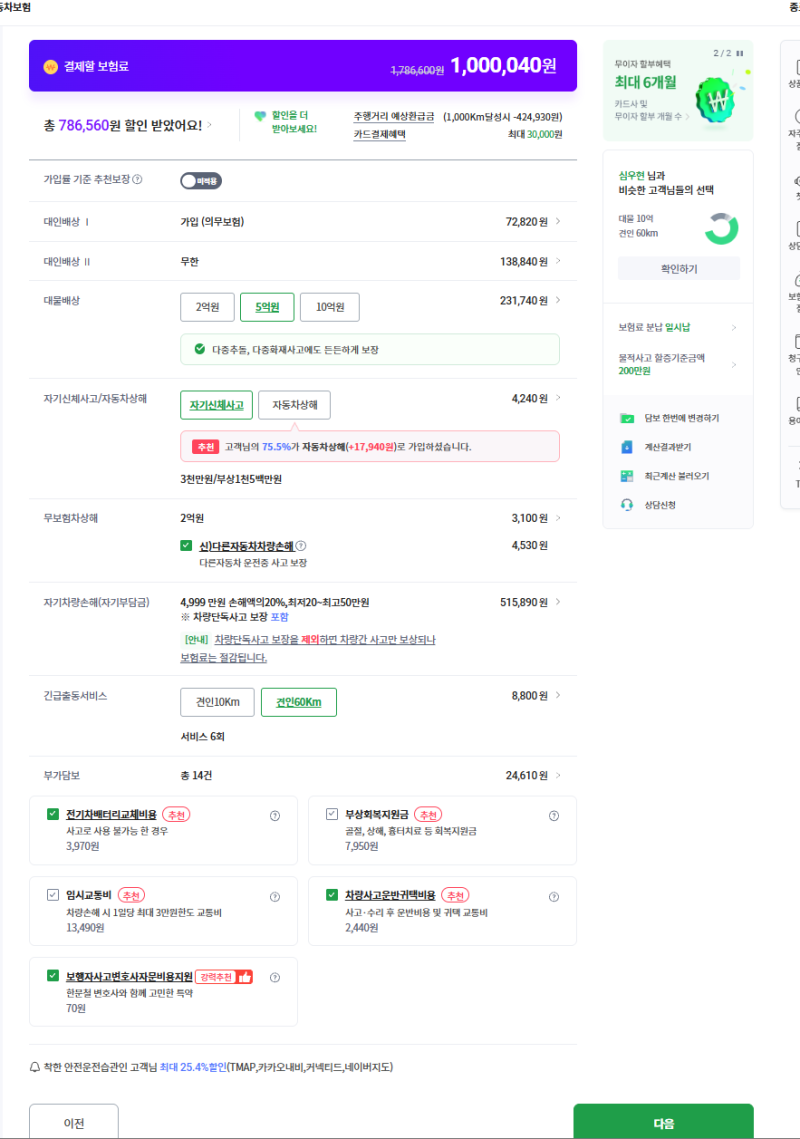
Task: Uncheck 차량사고운반귀택비용 checkbox
Action: click(x=331, y=895)
